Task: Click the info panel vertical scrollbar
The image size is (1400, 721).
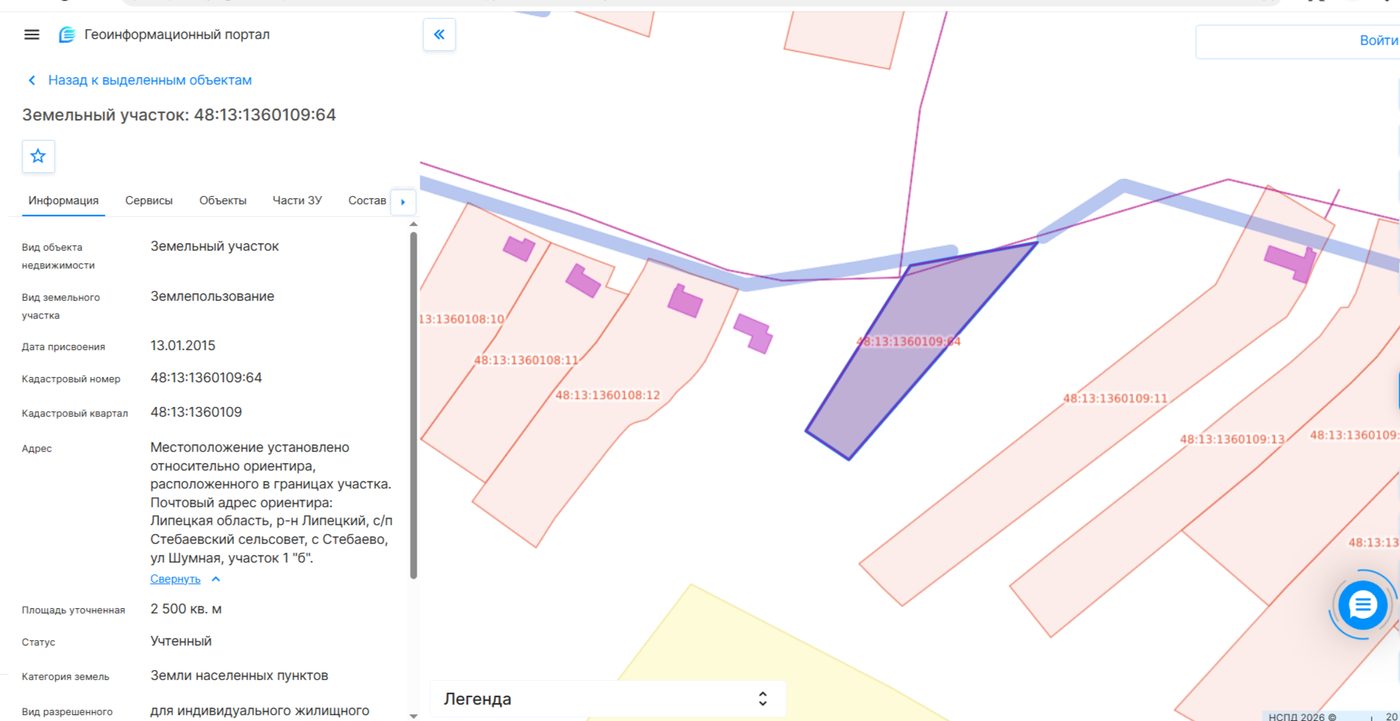Action: [x=413, y=405]
